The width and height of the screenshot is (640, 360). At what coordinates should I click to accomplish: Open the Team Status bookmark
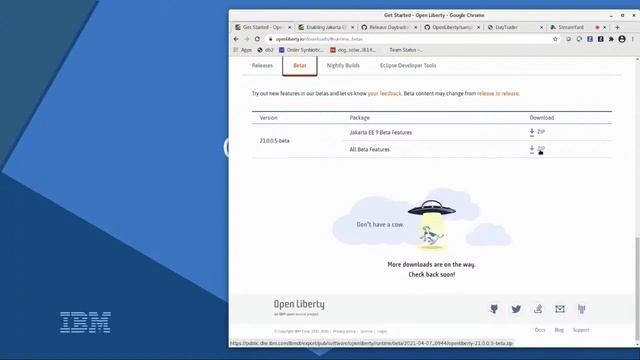(406, 50)
